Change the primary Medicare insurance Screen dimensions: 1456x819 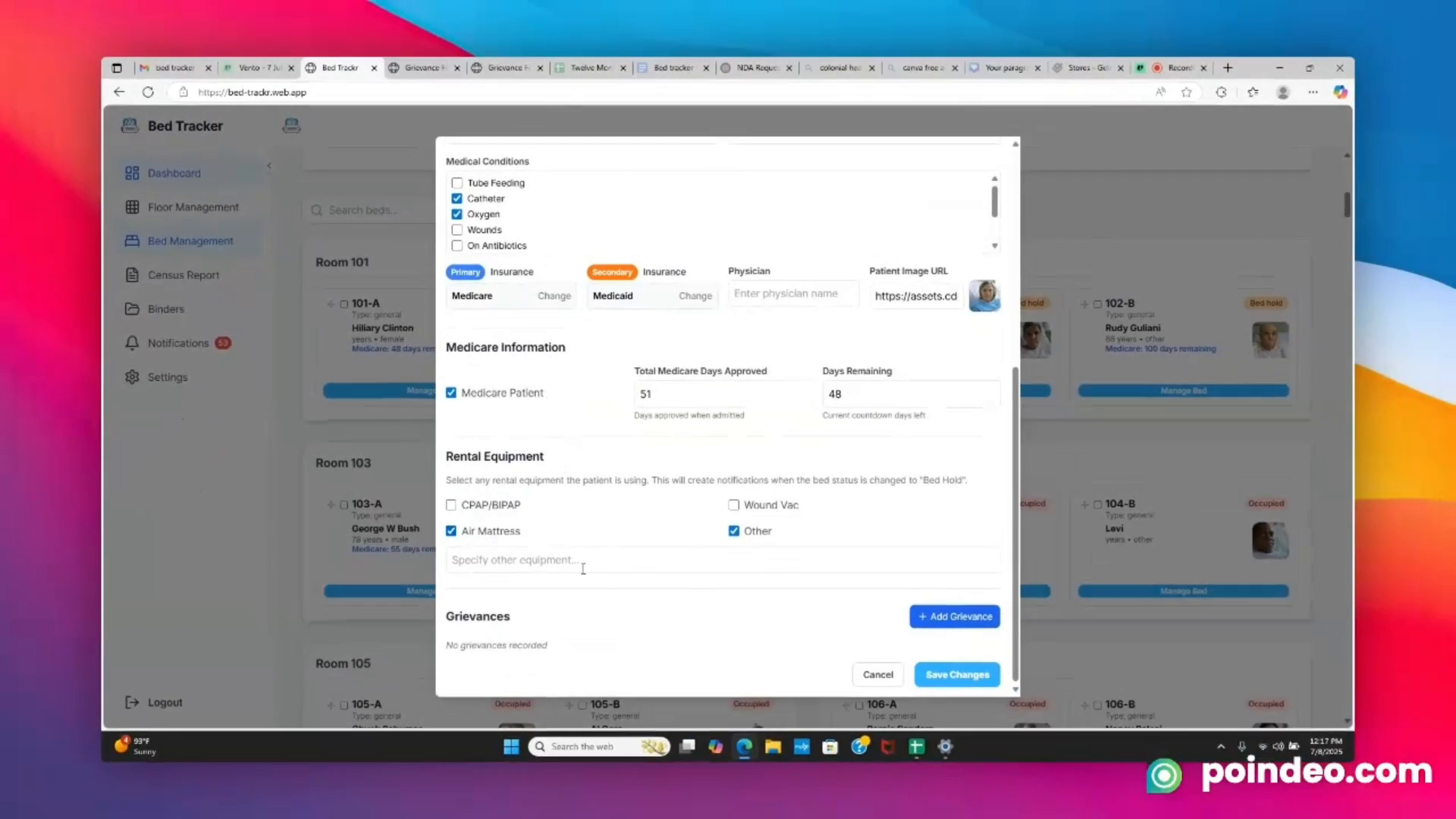[x=554, y=296]
